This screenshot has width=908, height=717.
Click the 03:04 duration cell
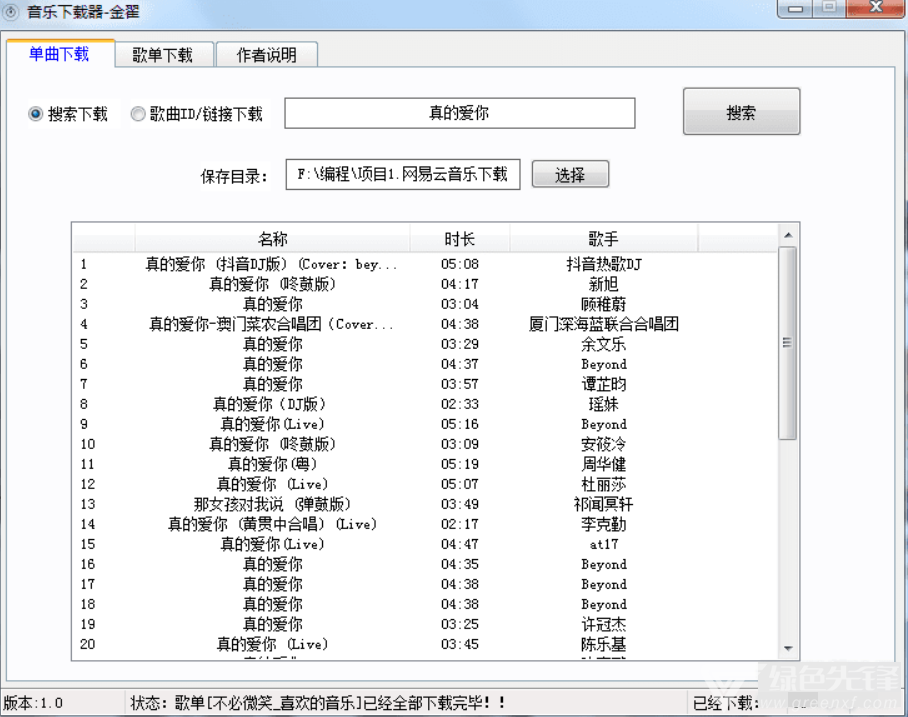coord(460,304)
